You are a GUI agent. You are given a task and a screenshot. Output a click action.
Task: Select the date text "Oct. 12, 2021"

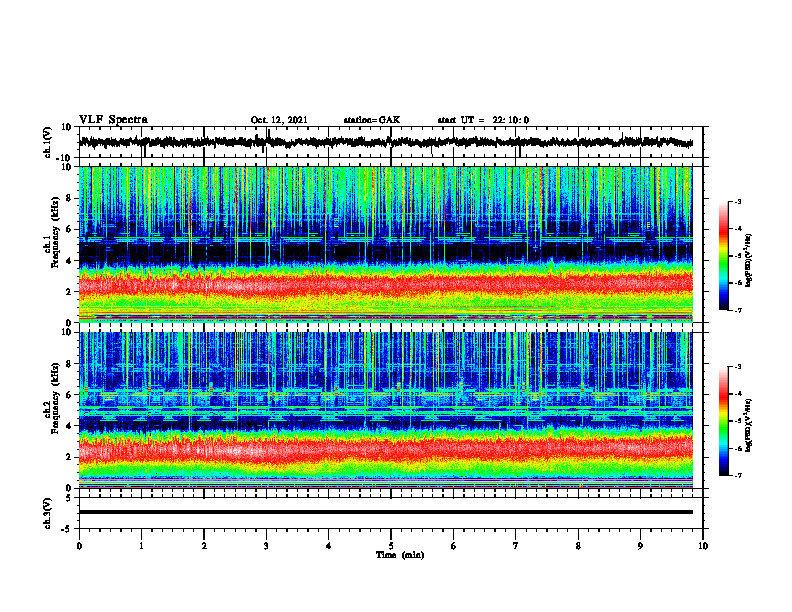click(279, 120)
